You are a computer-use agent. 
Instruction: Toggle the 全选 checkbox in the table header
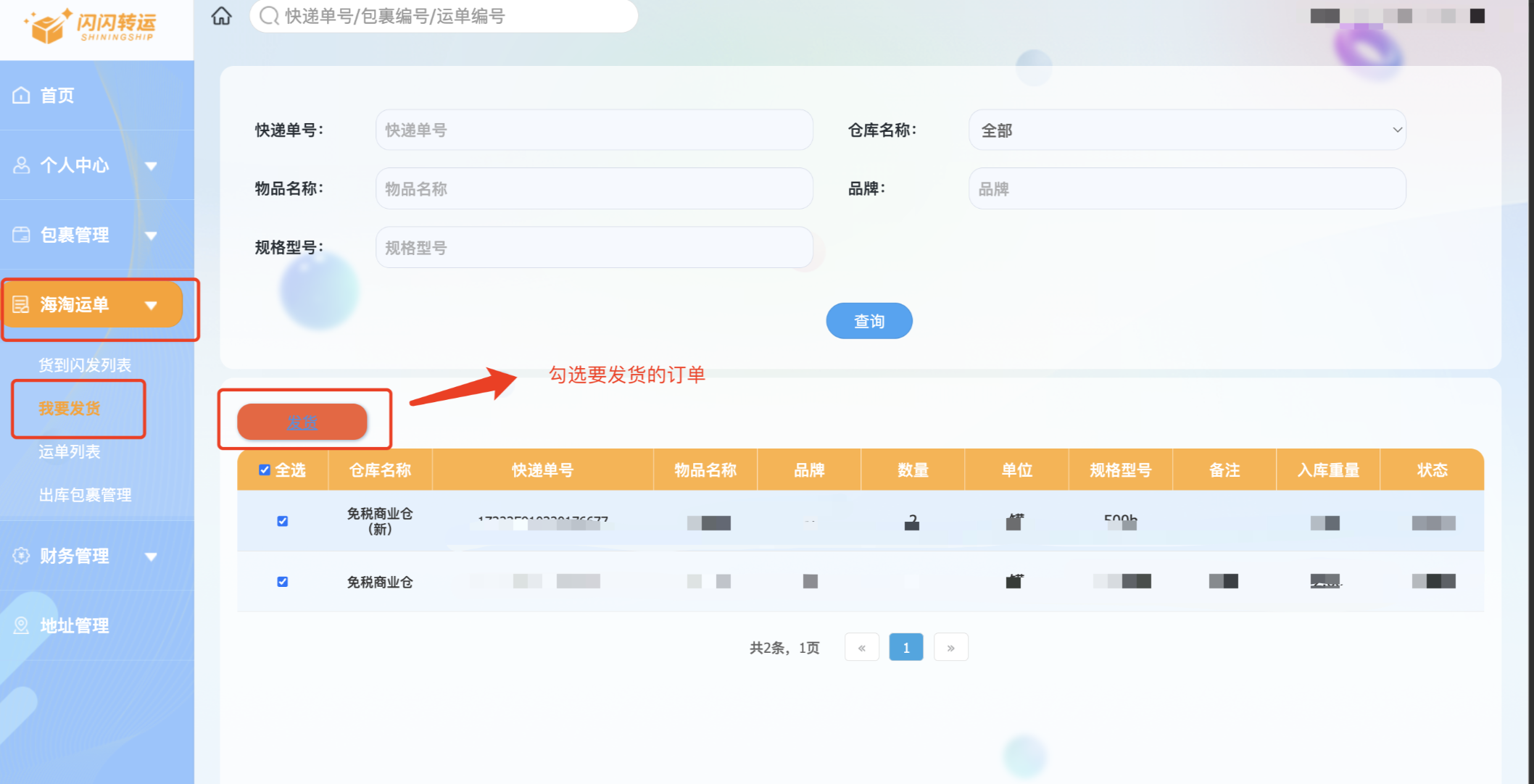tap(265, 470)
